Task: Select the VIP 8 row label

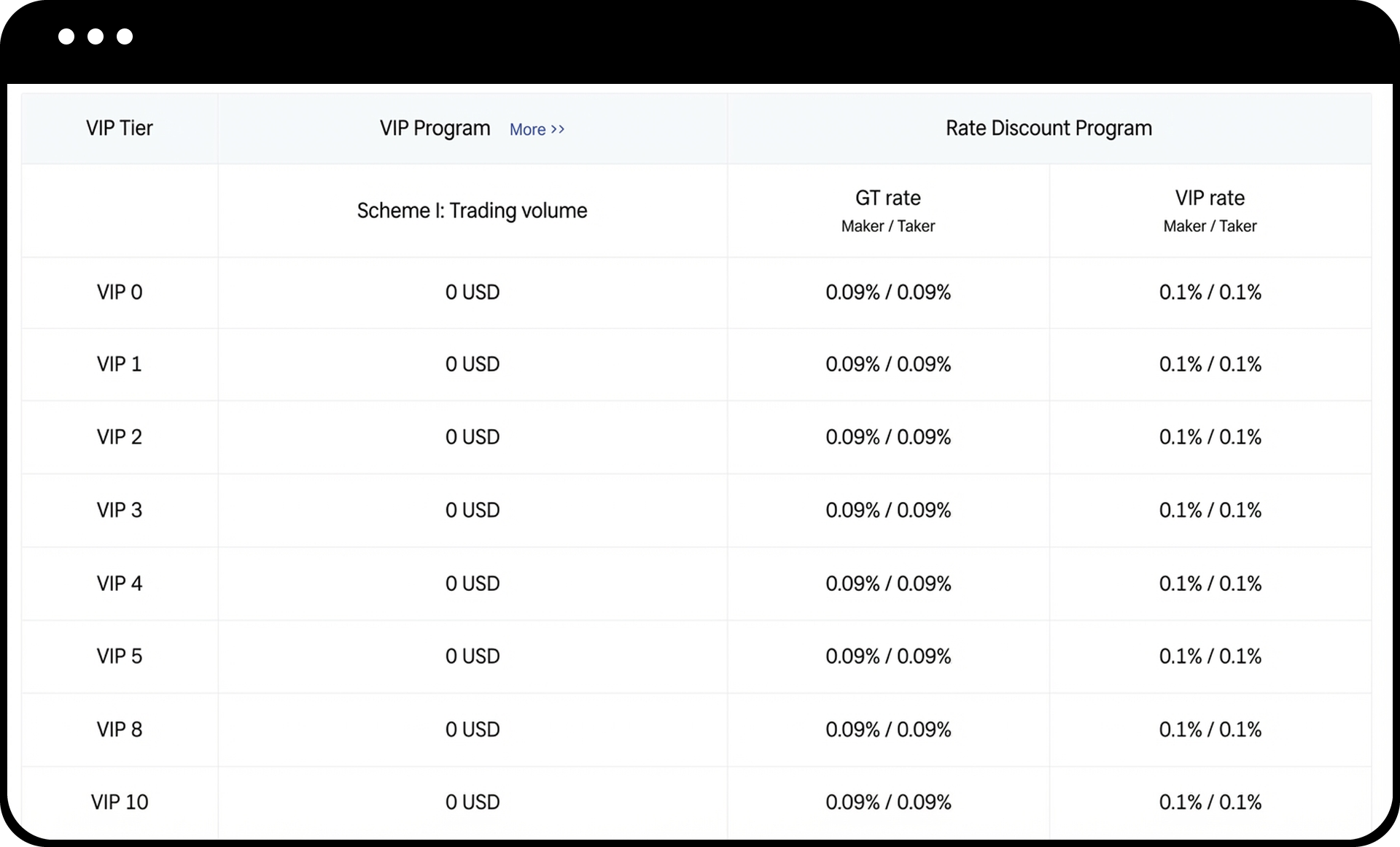Action: [120, 730]
